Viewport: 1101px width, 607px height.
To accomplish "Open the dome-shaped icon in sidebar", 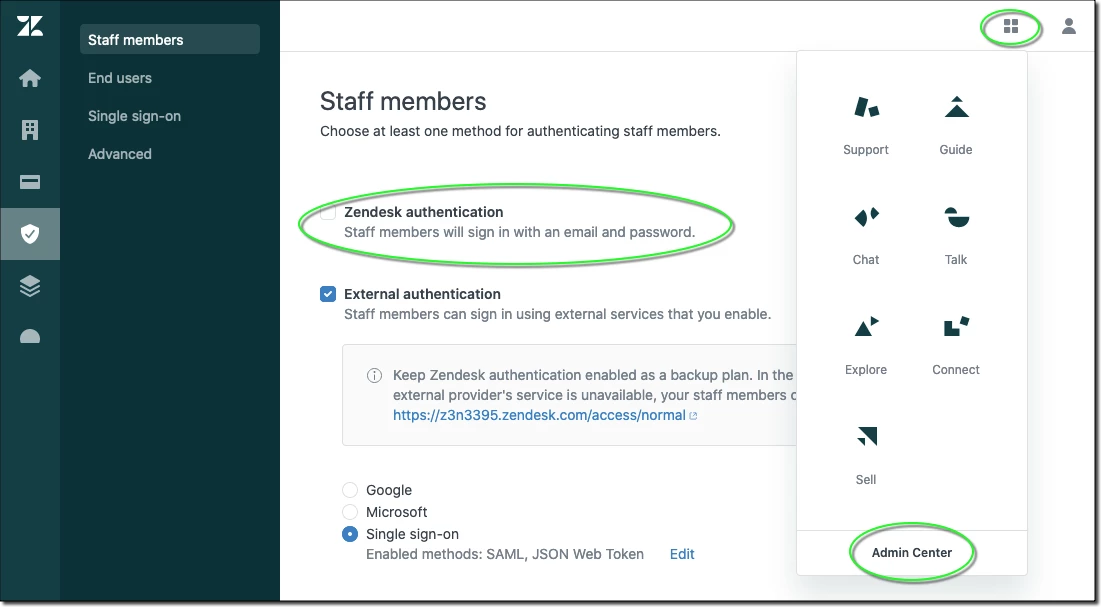I will point(29,337).
